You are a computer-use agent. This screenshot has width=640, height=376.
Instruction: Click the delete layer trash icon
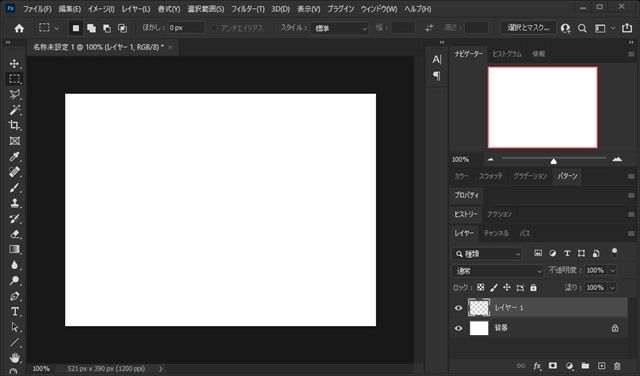(617, 366)
